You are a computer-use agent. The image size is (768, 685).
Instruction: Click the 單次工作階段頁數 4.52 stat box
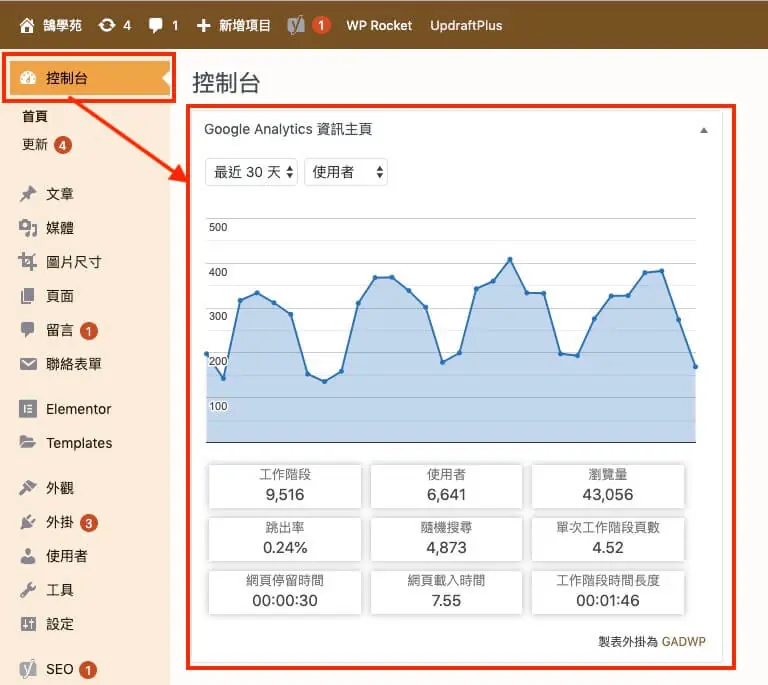pos(608,539)
